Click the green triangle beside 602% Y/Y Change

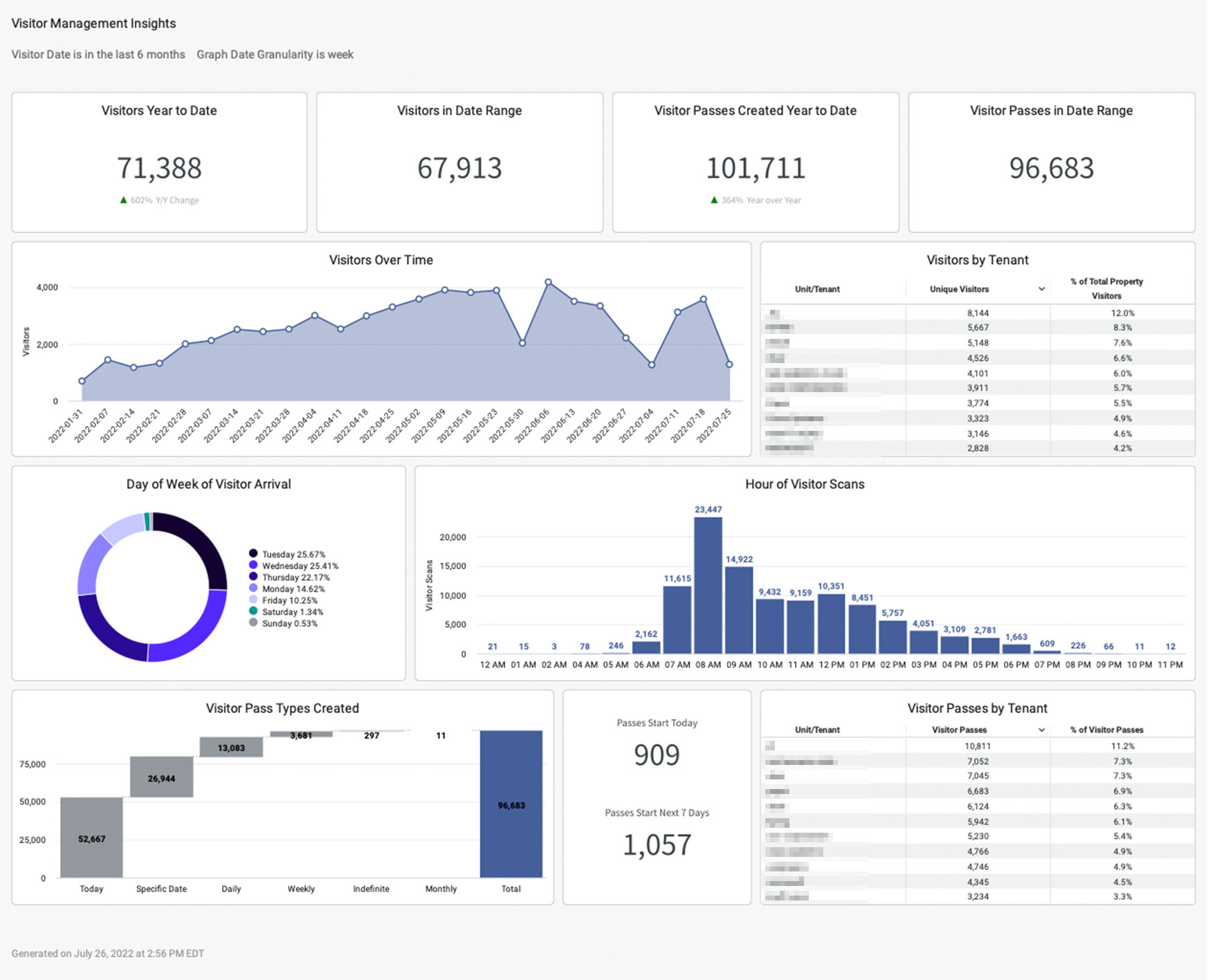point(124,200)
